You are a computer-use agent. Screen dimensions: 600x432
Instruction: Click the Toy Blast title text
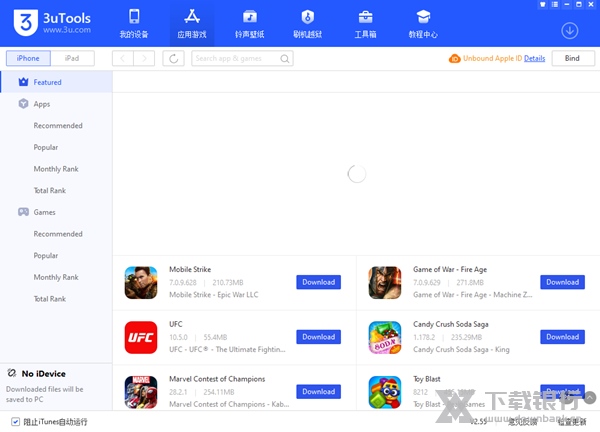pos(427,379)
